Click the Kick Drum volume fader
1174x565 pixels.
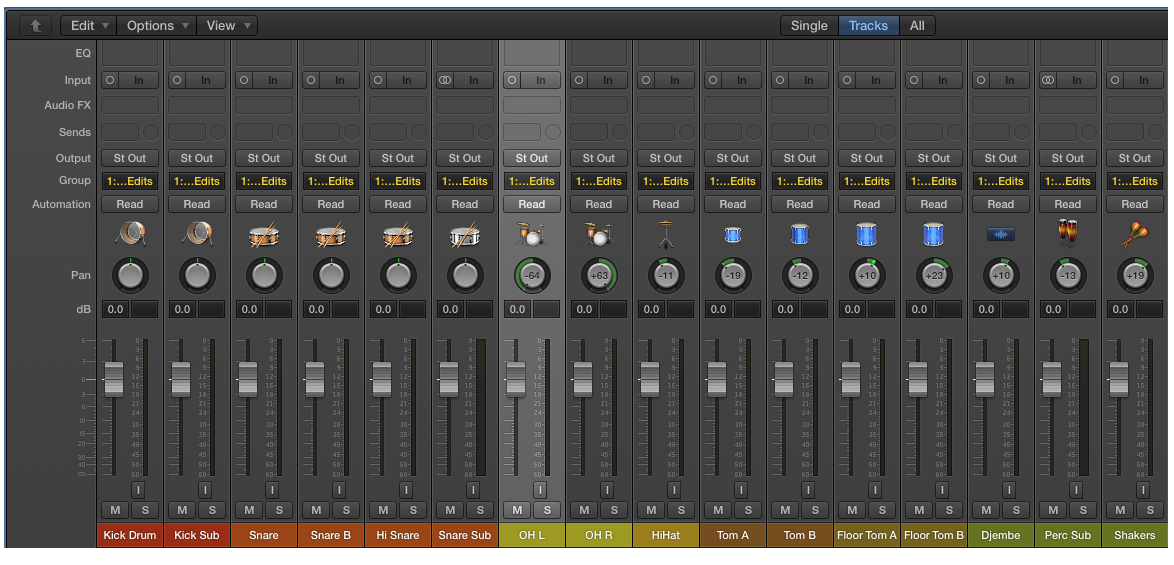[114, 379]
